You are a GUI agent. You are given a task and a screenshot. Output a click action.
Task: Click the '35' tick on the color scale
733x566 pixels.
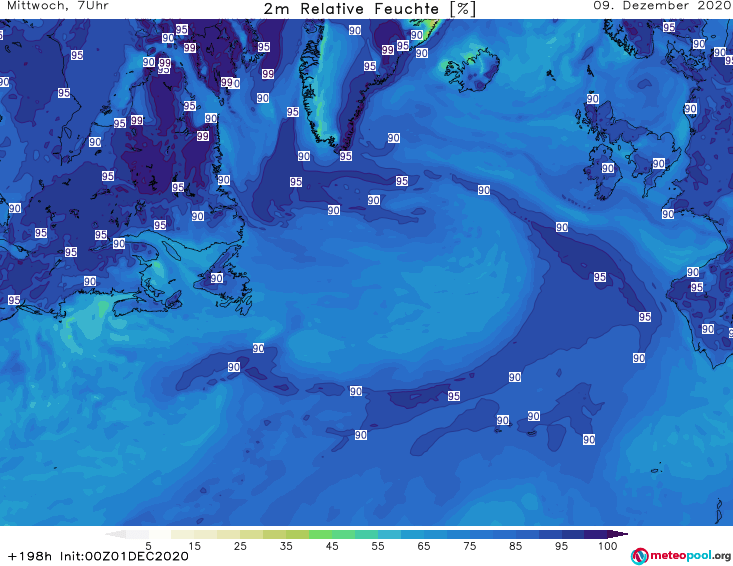point(286,546)
